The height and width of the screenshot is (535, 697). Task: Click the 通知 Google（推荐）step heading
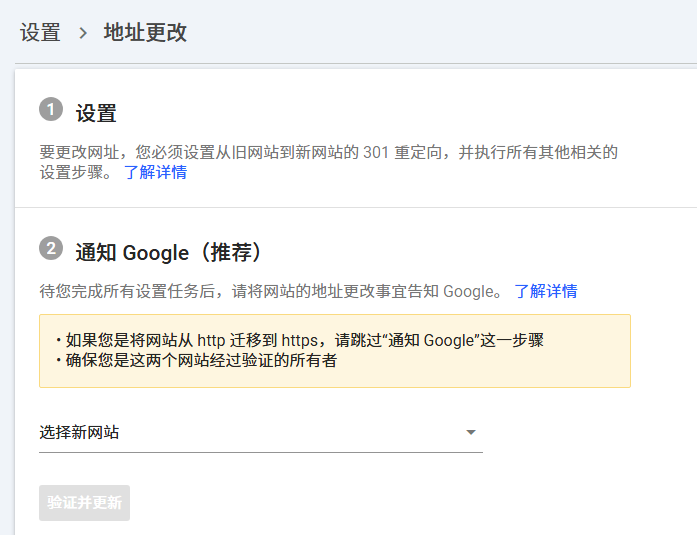[169, 251]
